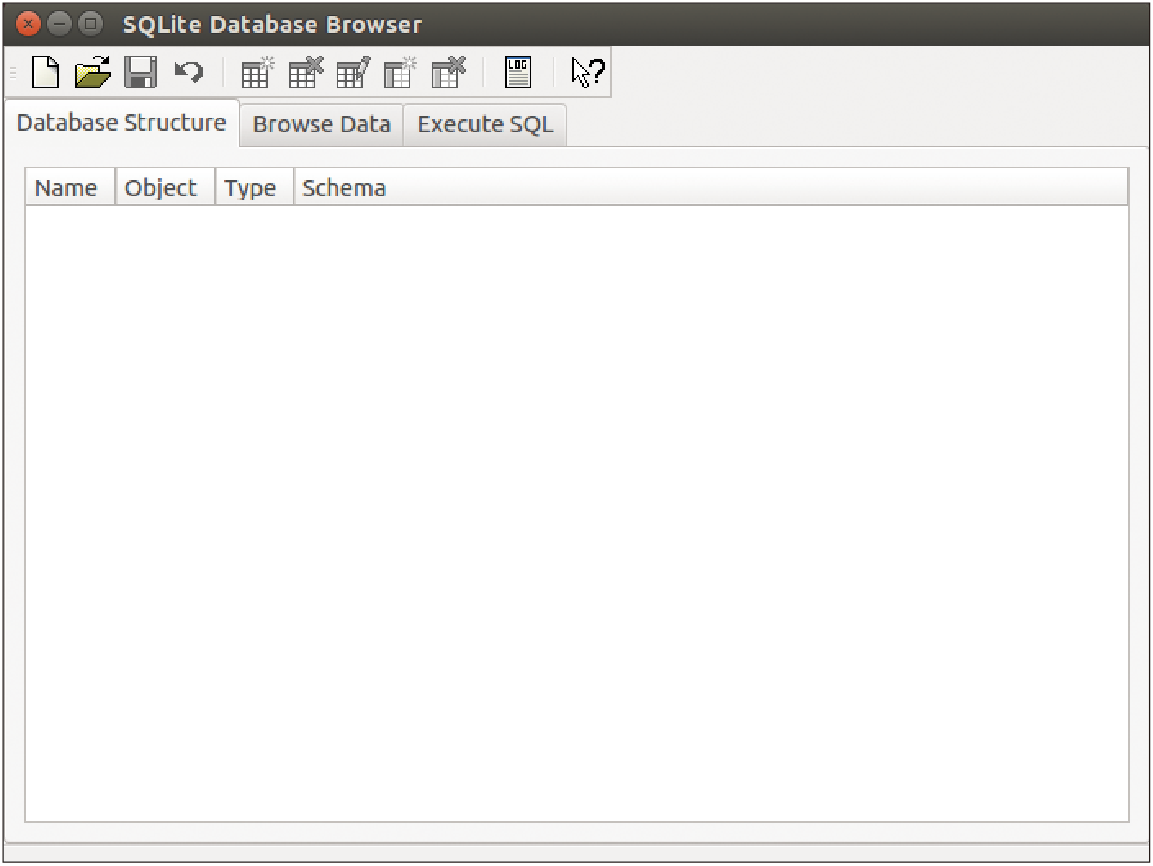Save changes using the floppy disk icon
This screenshot has width=1153, height=866.
point(140,72)
